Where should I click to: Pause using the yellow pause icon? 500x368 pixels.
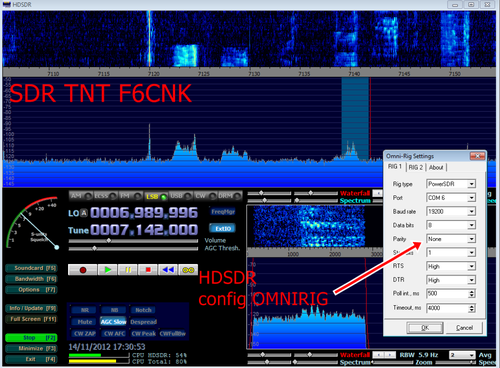coord(128,270)
